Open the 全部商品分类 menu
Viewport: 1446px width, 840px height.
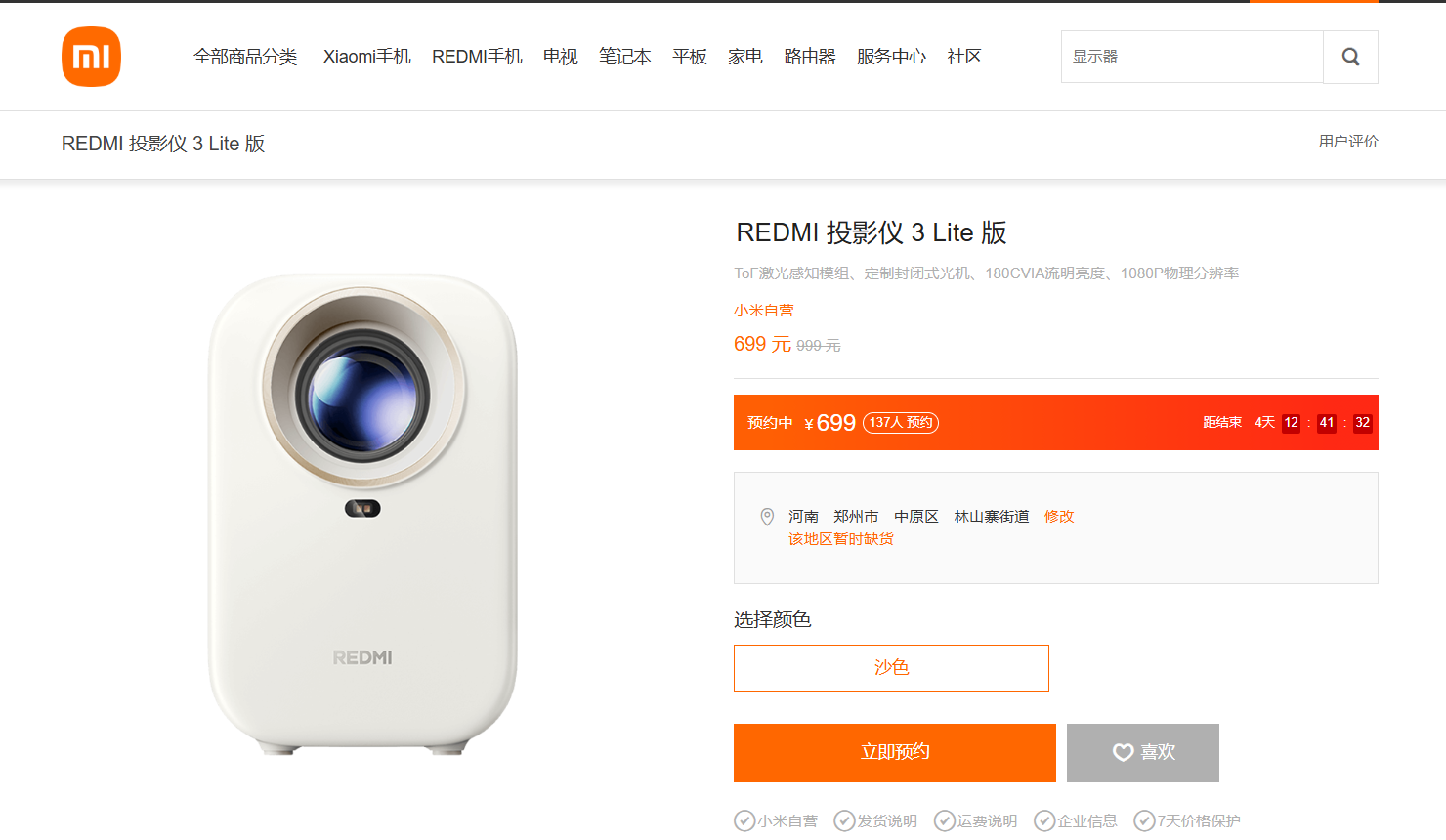[x=245, y=57]
